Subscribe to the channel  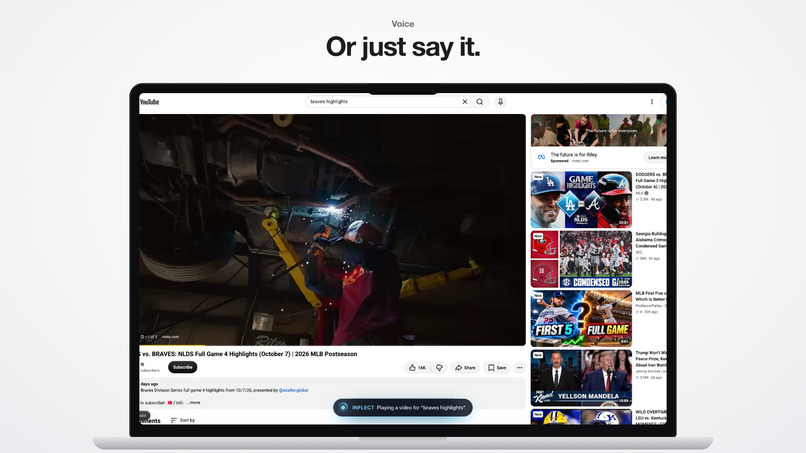pos(182,367)
